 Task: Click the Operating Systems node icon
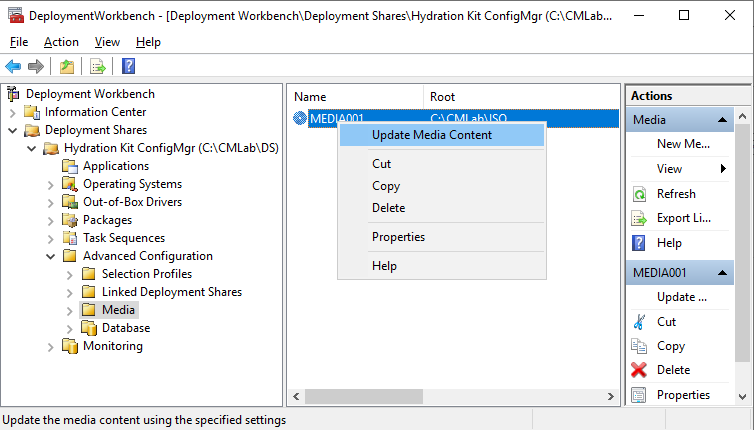pos(70,184)
